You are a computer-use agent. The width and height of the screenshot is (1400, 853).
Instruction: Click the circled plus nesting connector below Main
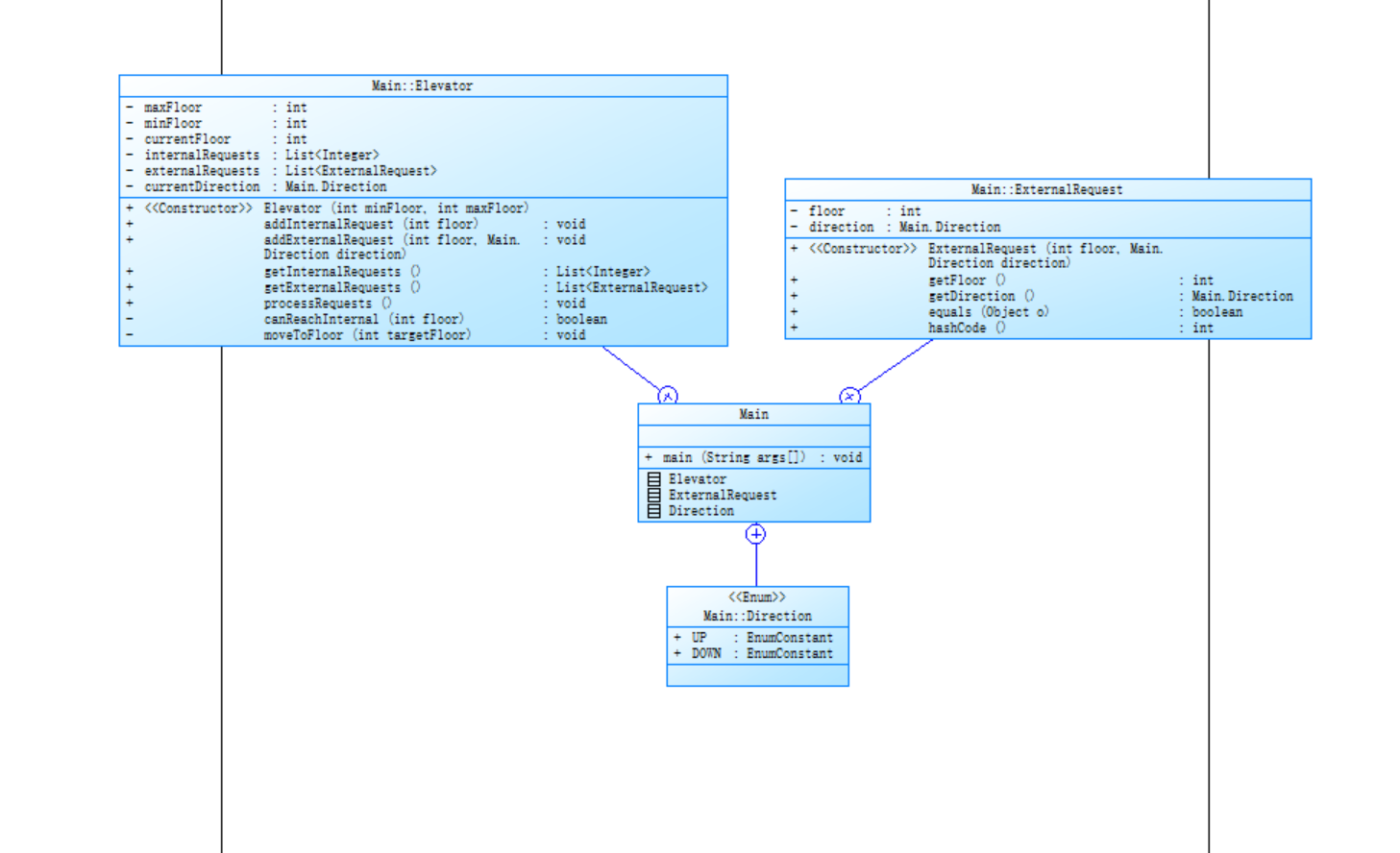point(756,534)
